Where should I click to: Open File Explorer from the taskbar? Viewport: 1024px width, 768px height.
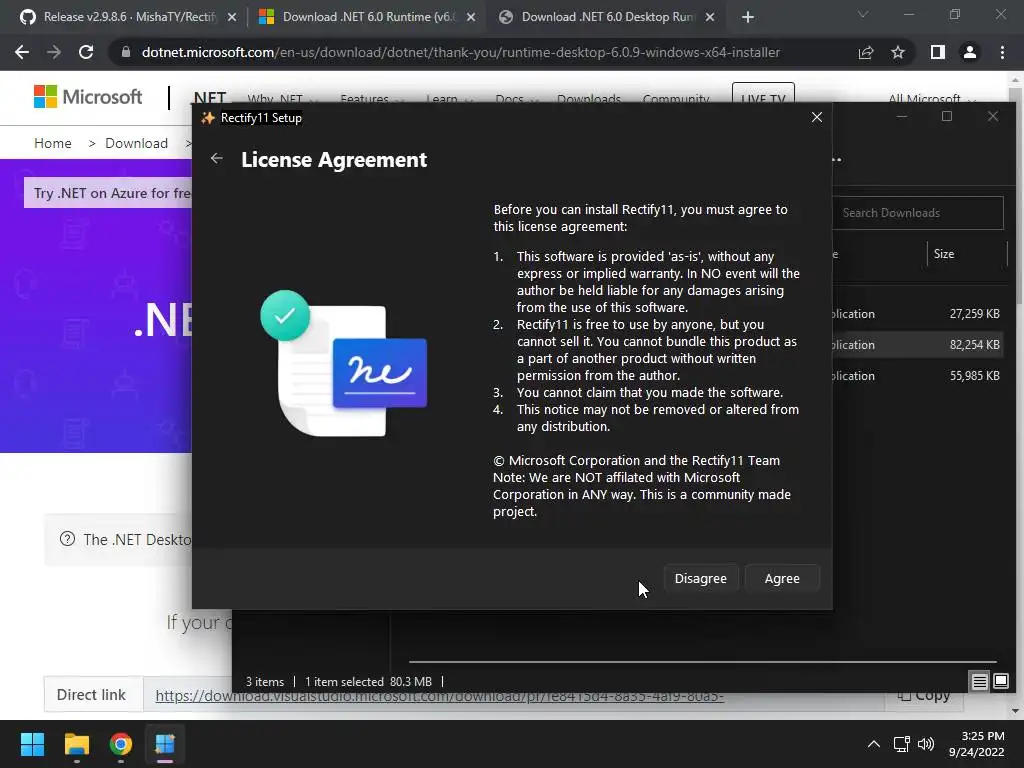76,744
